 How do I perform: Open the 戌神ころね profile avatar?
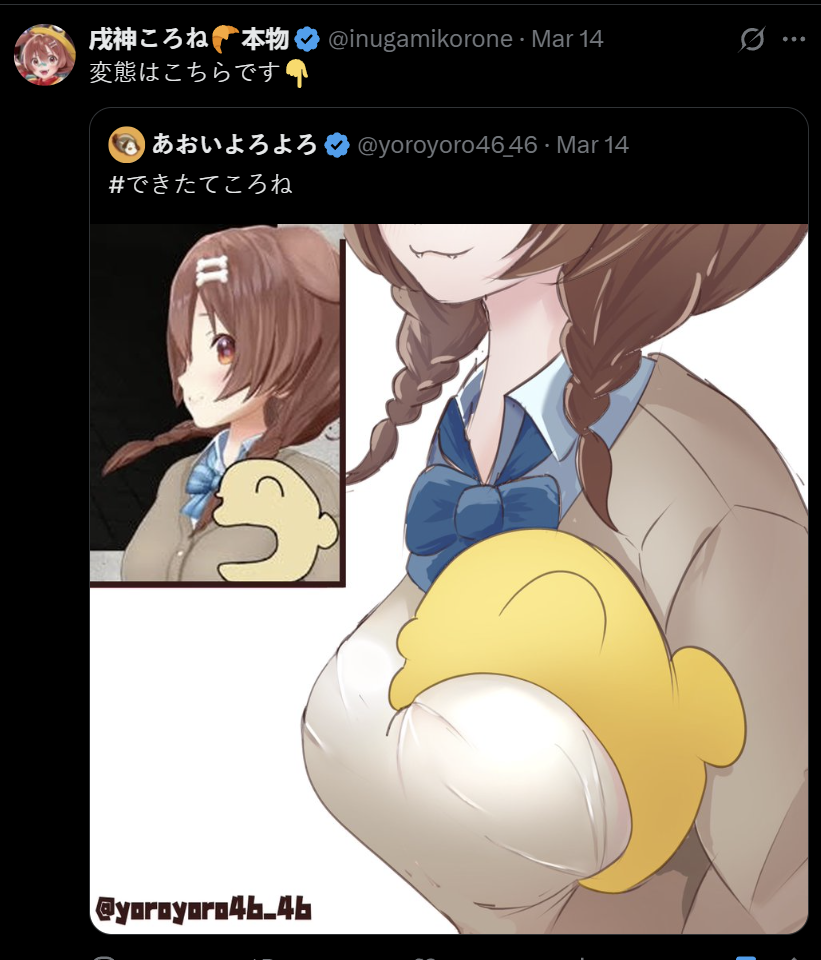pyautogui.click(x=45, y=55)
